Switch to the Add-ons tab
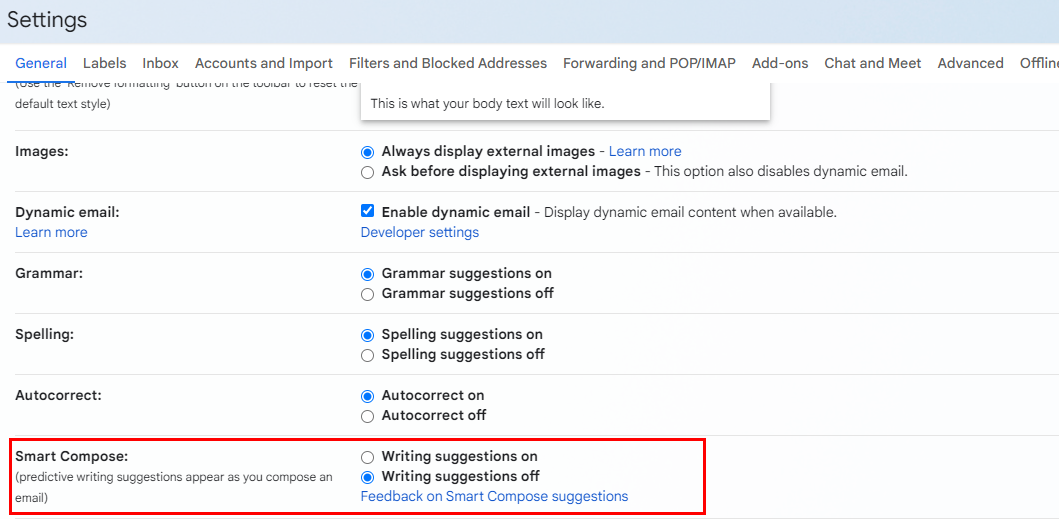This screenshot has width=1059, height=519. click(780, 63)
